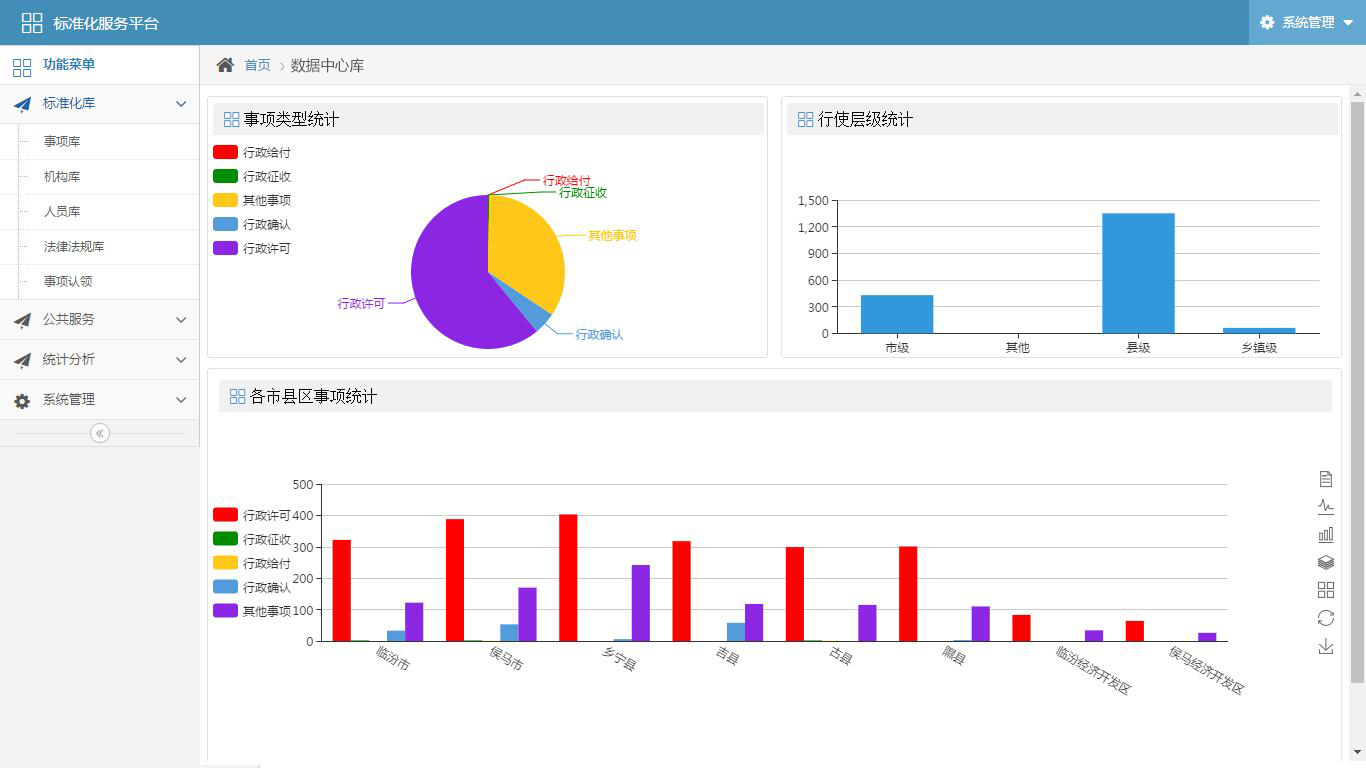Save the county chart as image
Image resolution: width=1366 pixels, height=768 pixels.
1326,646
